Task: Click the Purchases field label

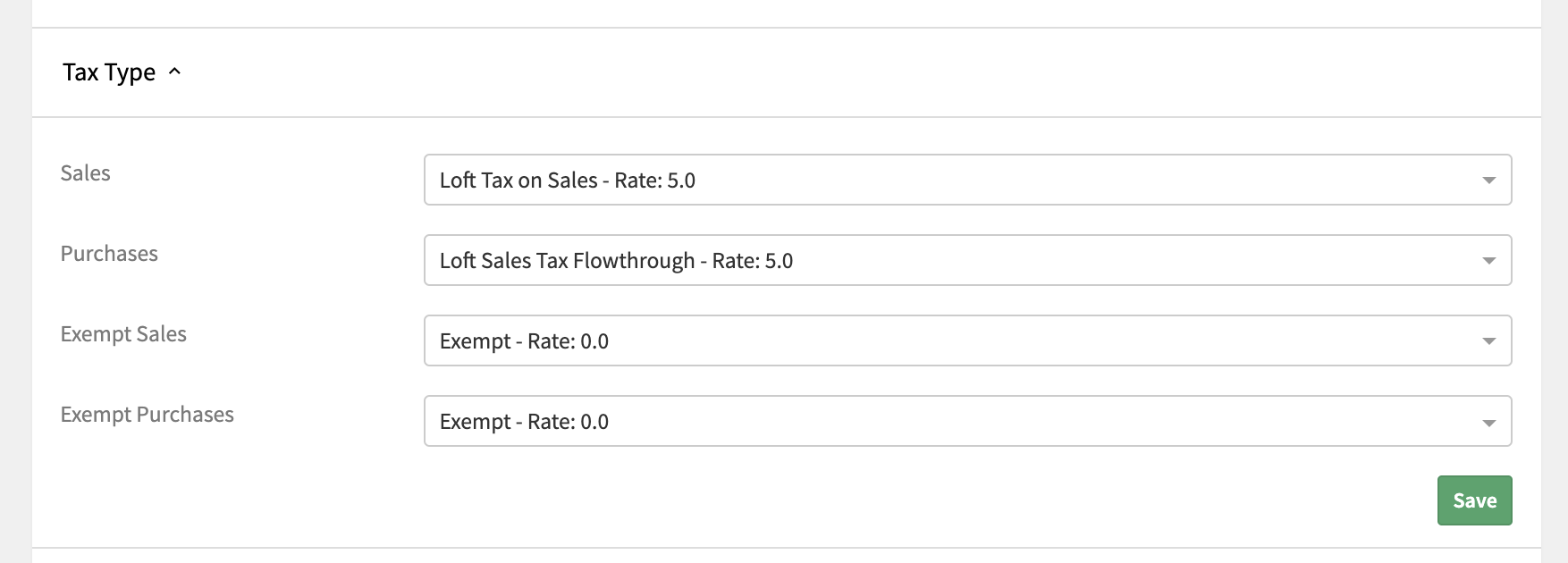Action: 109,254
